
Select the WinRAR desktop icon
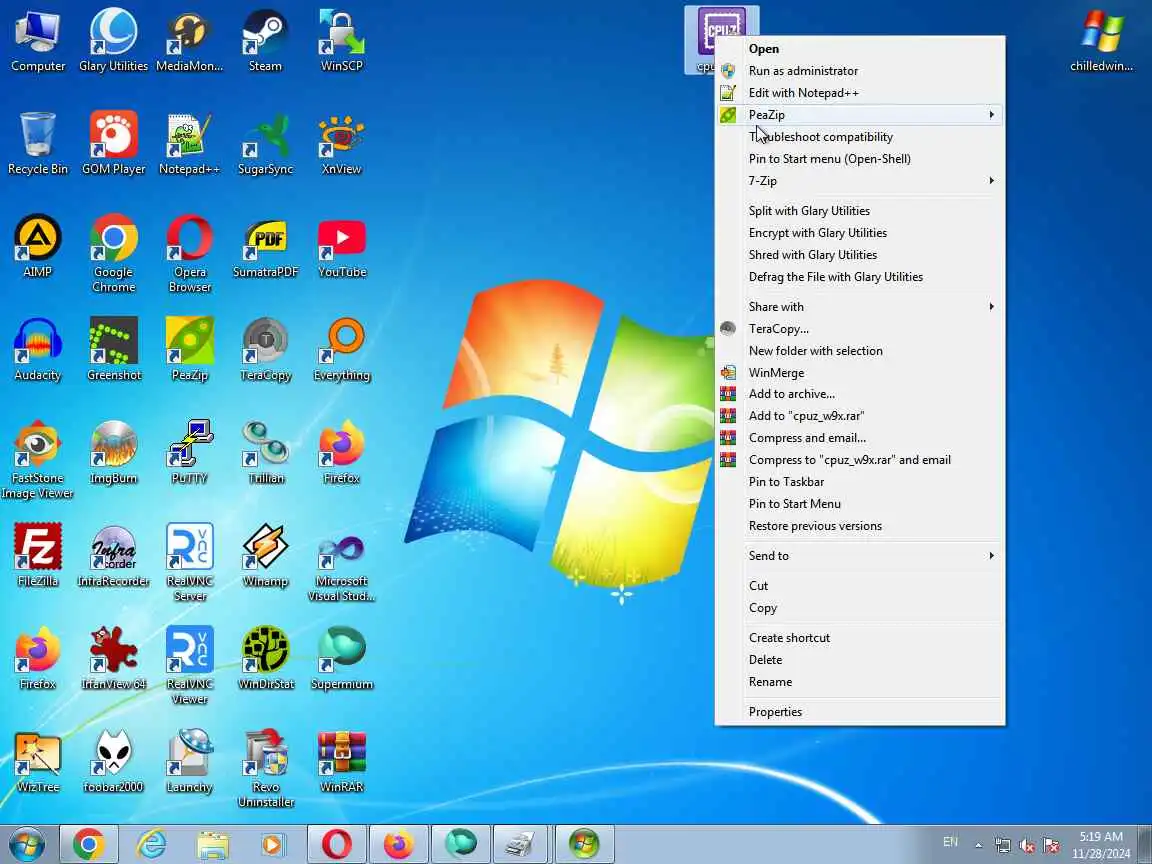tap(342, 760)
